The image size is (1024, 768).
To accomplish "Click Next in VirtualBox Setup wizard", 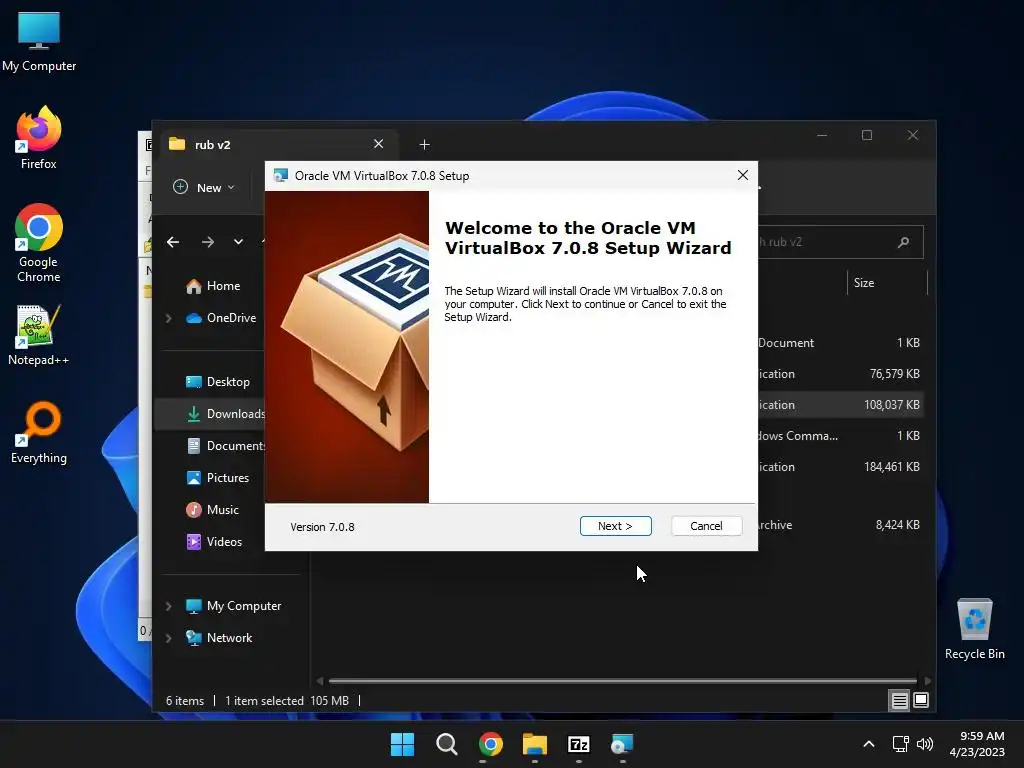I will click(x=615, y=526).
